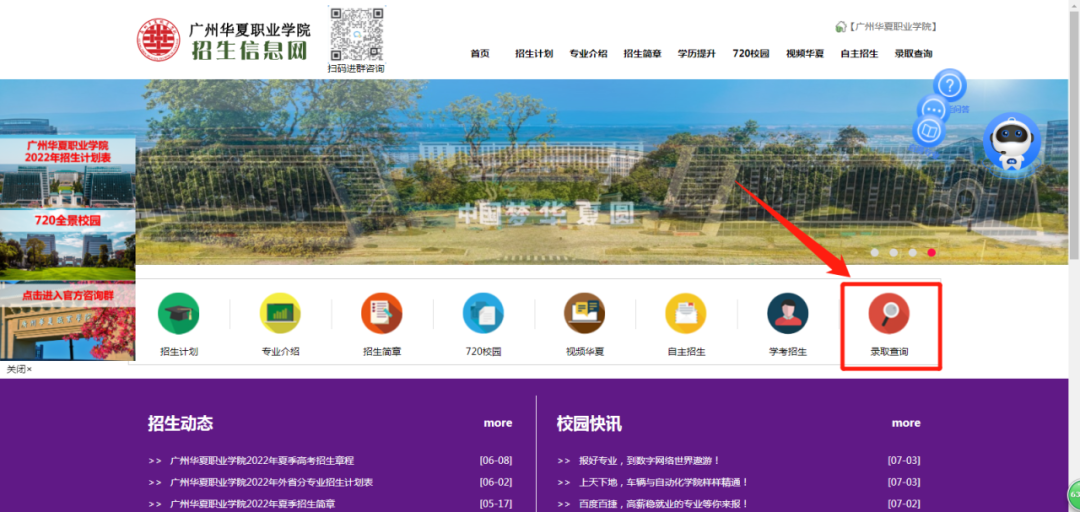Click the 校园快讯 section heading
This screenshot has height=512, width=1080.
click(589, 423)
